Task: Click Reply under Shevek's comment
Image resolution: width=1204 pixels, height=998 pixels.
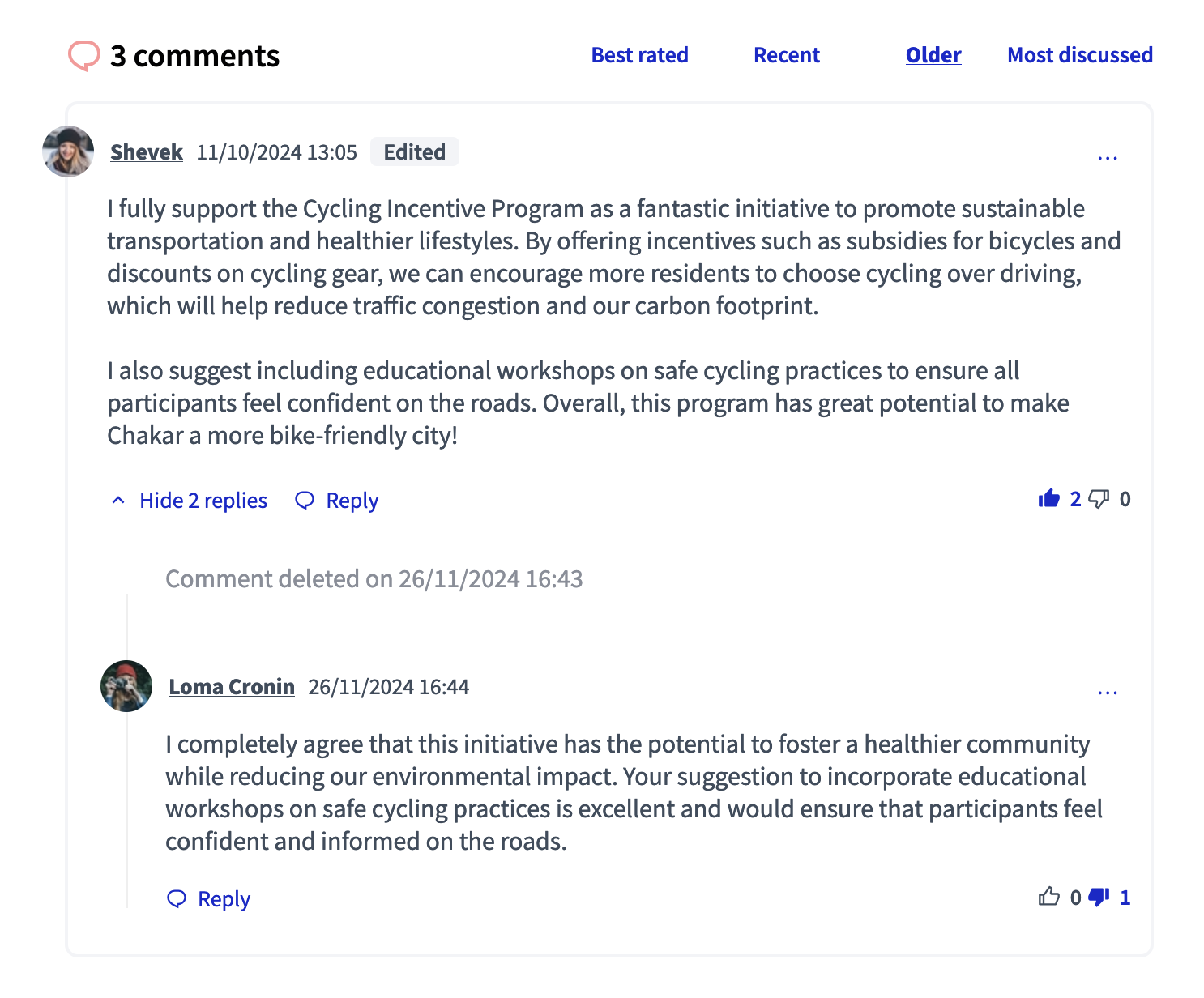Action: point(351,500)
